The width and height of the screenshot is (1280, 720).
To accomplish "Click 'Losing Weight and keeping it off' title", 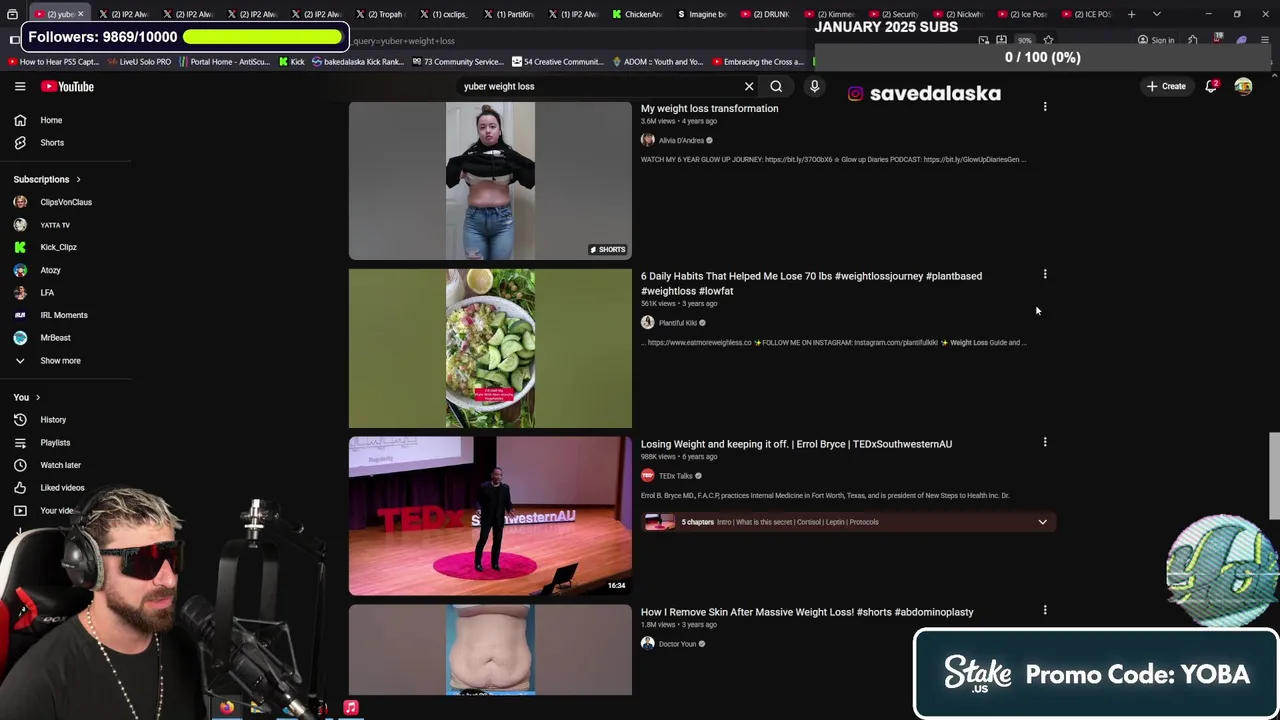I will pyautogui.click(x=796, y=444).
